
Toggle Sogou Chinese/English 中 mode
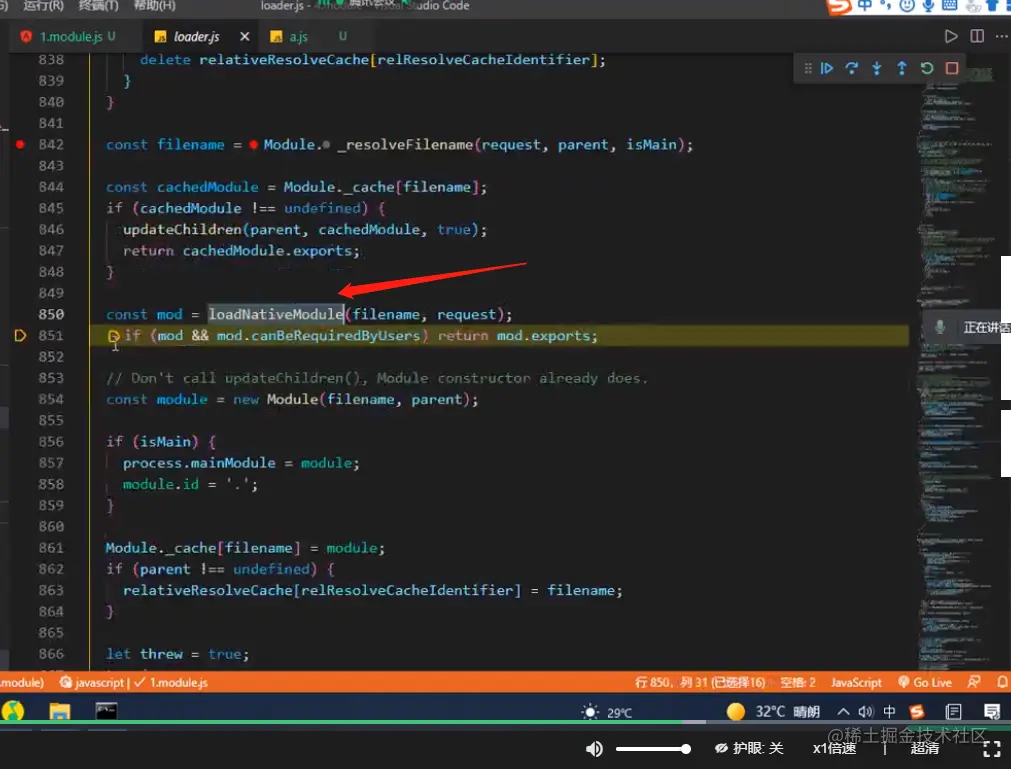coord(864,5)
